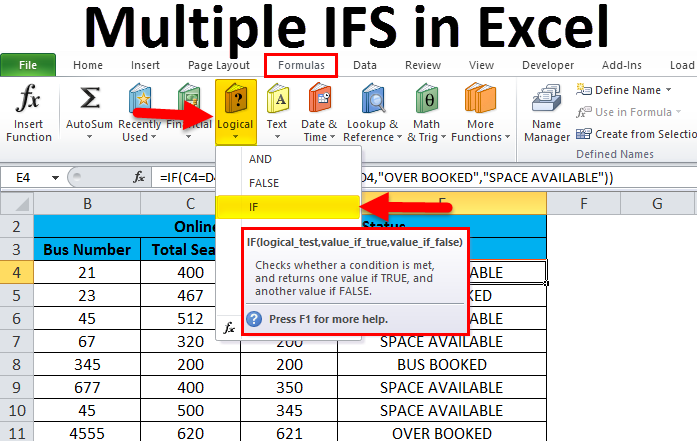Select column B header

tap(87, 204)
